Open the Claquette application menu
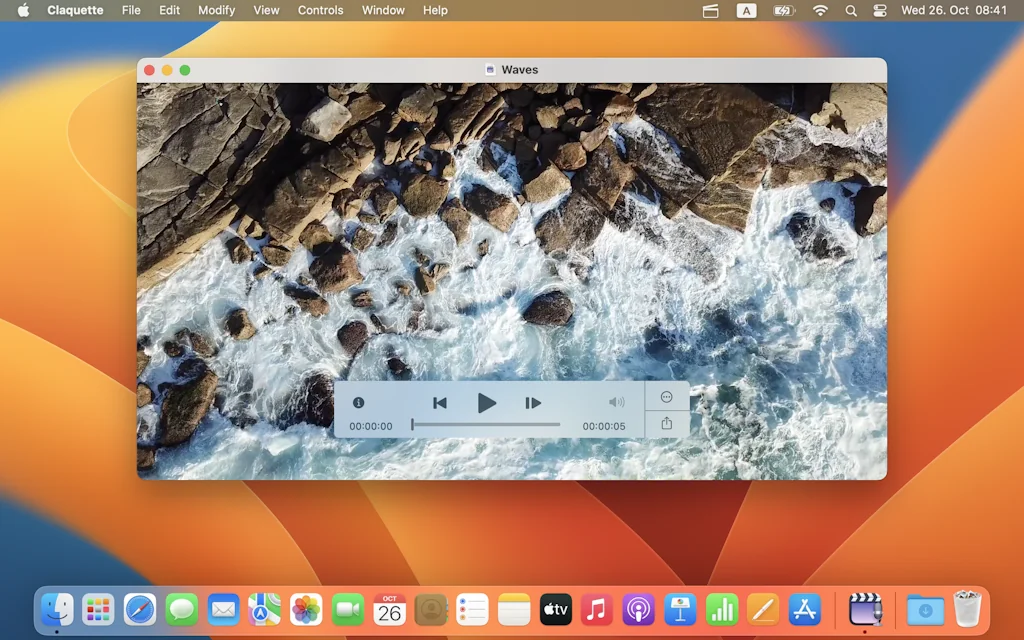 point(75,10)
